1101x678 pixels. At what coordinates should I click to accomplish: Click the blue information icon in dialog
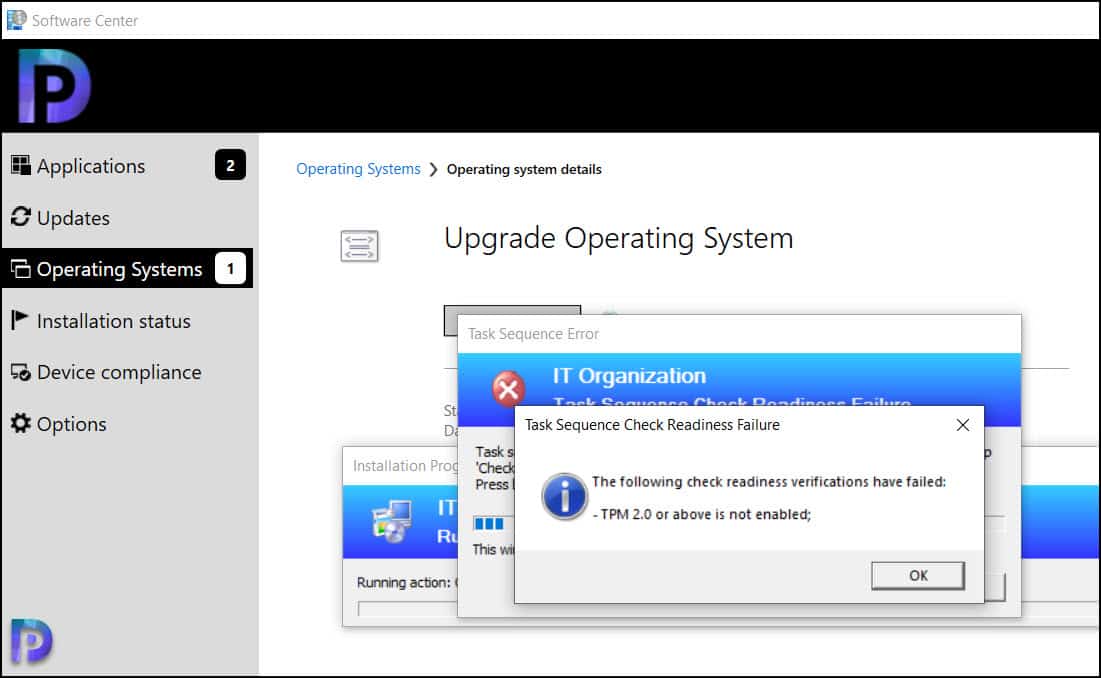(x=564, y=496)
